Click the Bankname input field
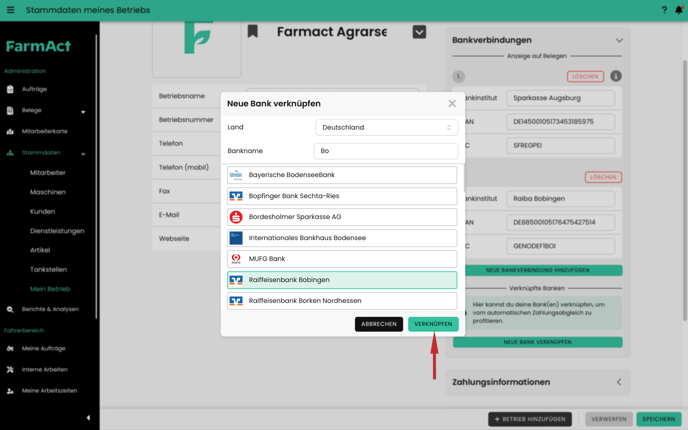Image resolution: width=688 pixels, height=430 pixels. click(x=386, y=151)
